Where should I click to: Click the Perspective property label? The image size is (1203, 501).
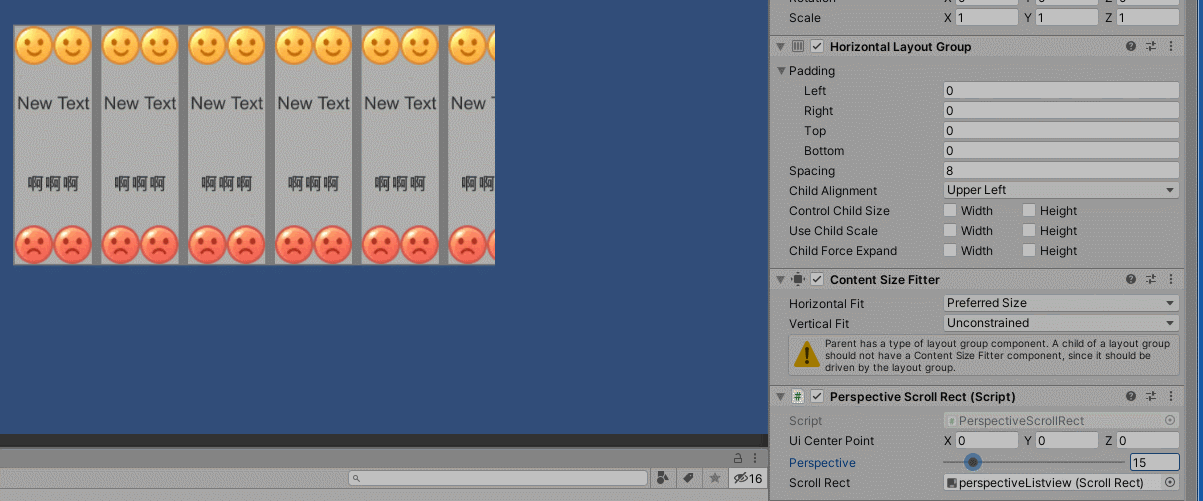[822, 463]
